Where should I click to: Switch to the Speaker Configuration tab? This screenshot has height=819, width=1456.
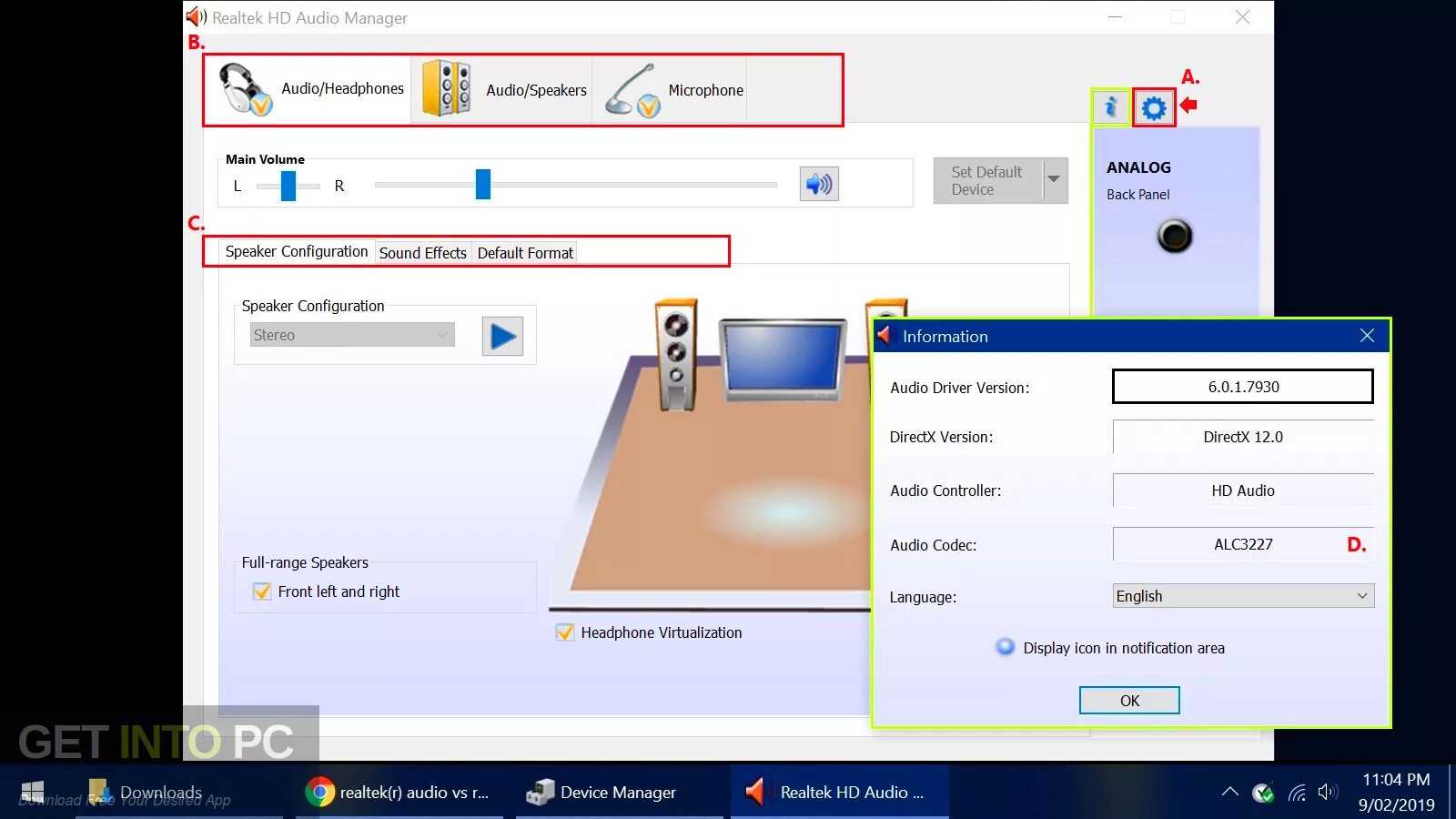[x=297, y=251]
